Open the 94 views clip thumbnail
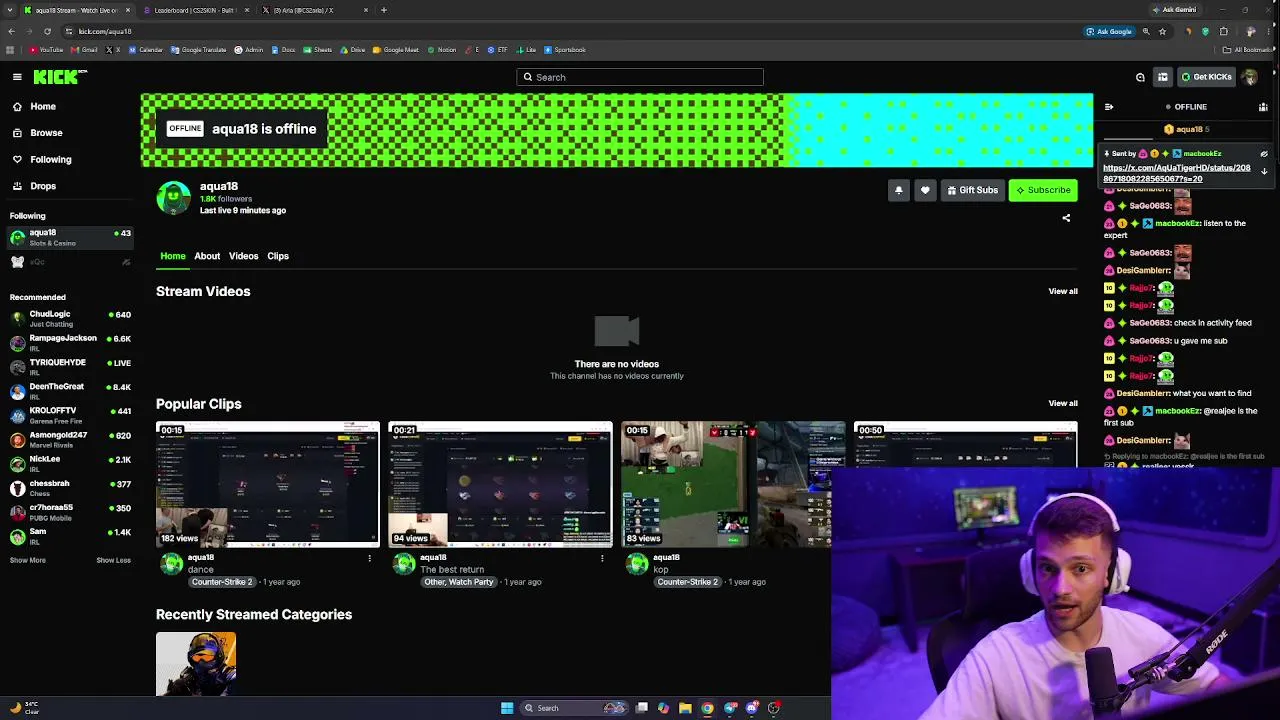 coord(500,484)
